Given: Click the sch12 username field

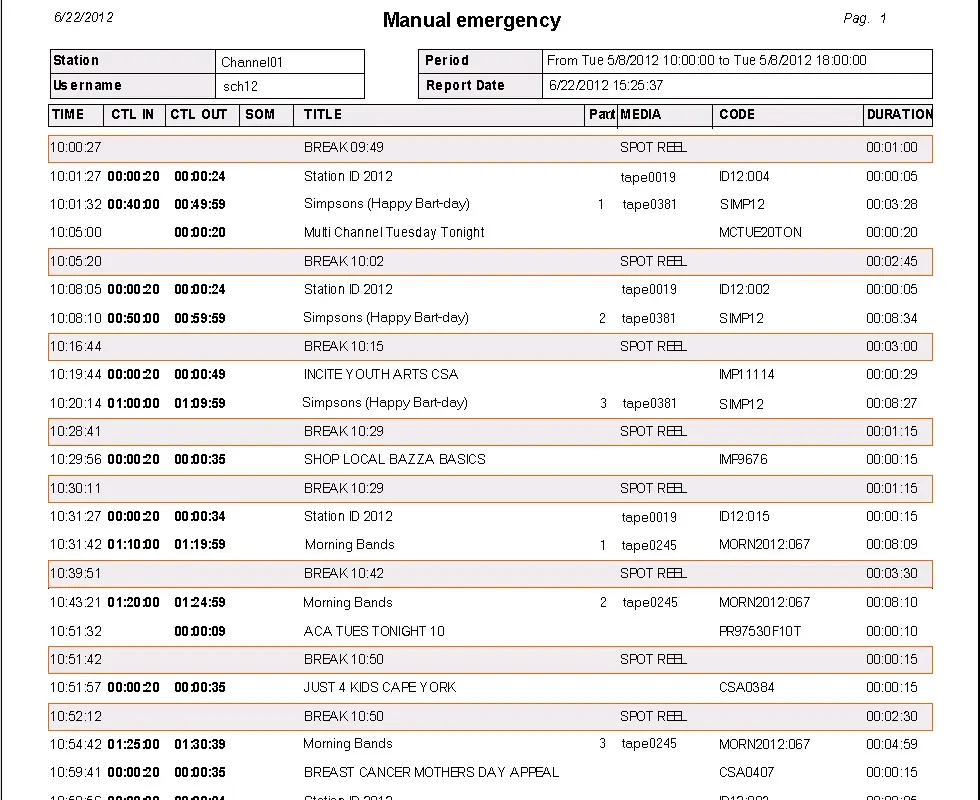Looking at the screenshot, I should pyautogui.click(x=289, y=86).
